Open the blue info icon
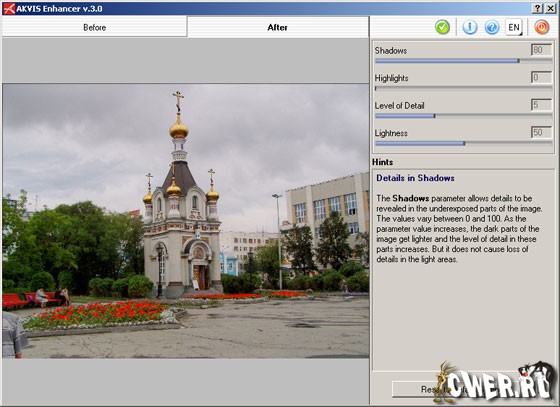This screenshot has height=407, width=560. (470, 27)
